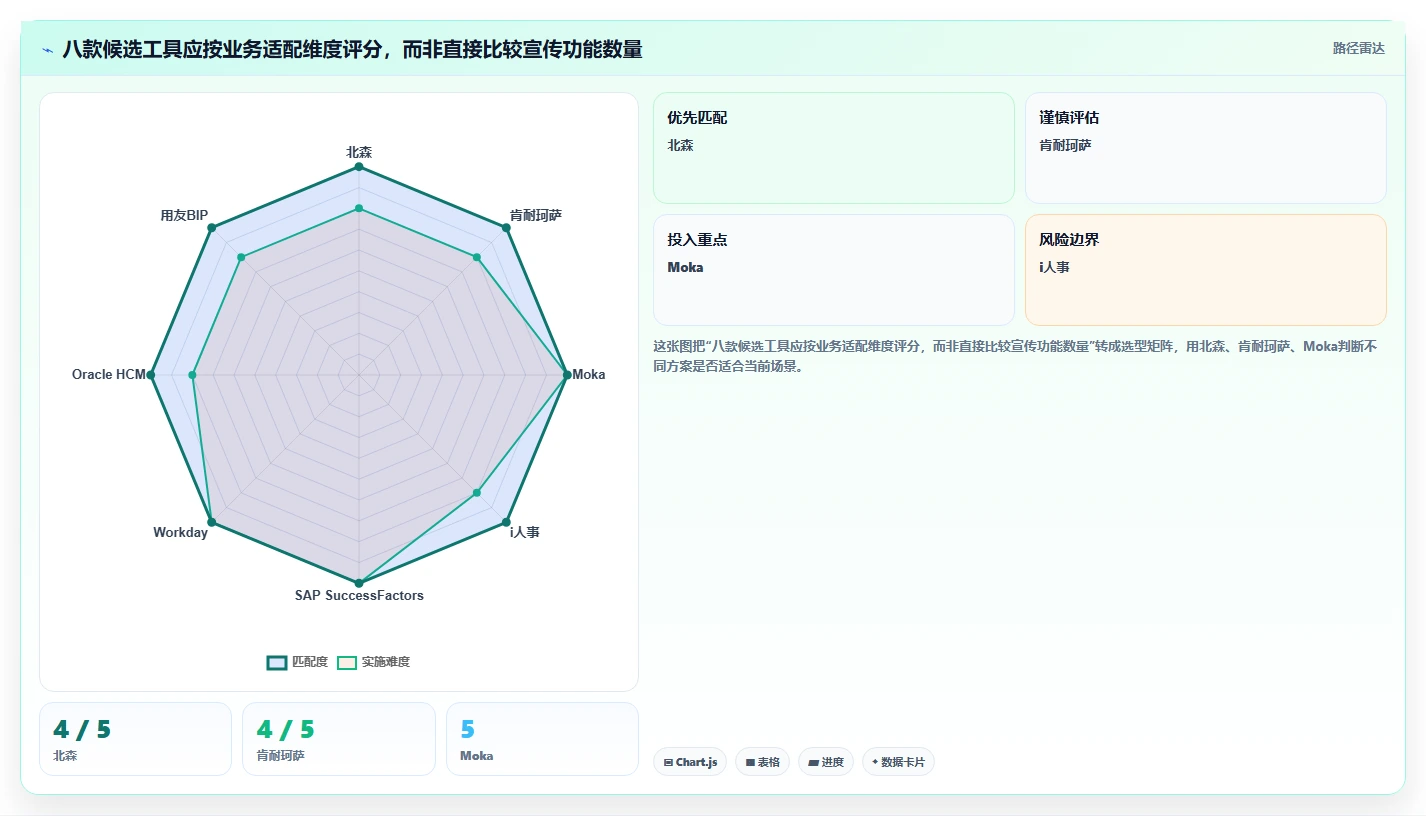Screen dimensions: 1426x816
Task: Select the 表格 tag
Action: click(762, 762)
